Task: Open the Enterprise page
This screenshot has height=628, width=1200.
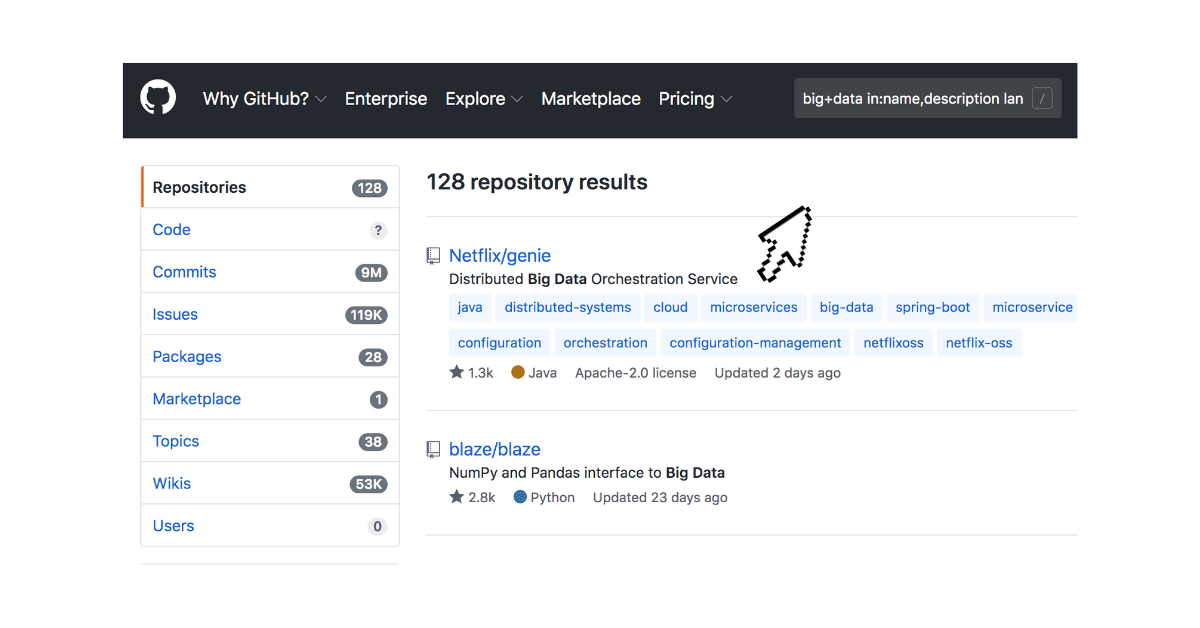Action: click(x=386, y=99)
